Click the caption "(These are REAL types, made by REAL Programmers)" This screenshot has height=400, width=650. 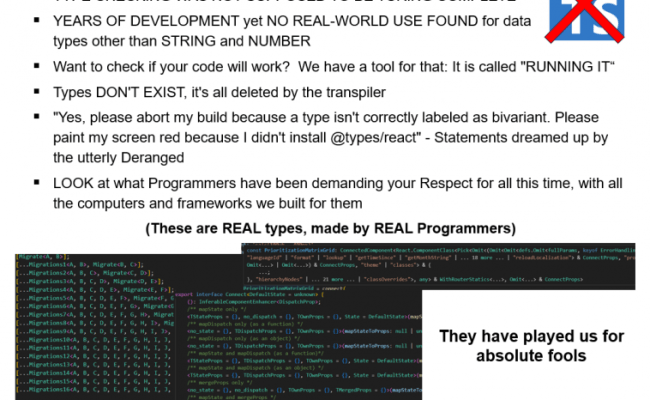point(330,228)
